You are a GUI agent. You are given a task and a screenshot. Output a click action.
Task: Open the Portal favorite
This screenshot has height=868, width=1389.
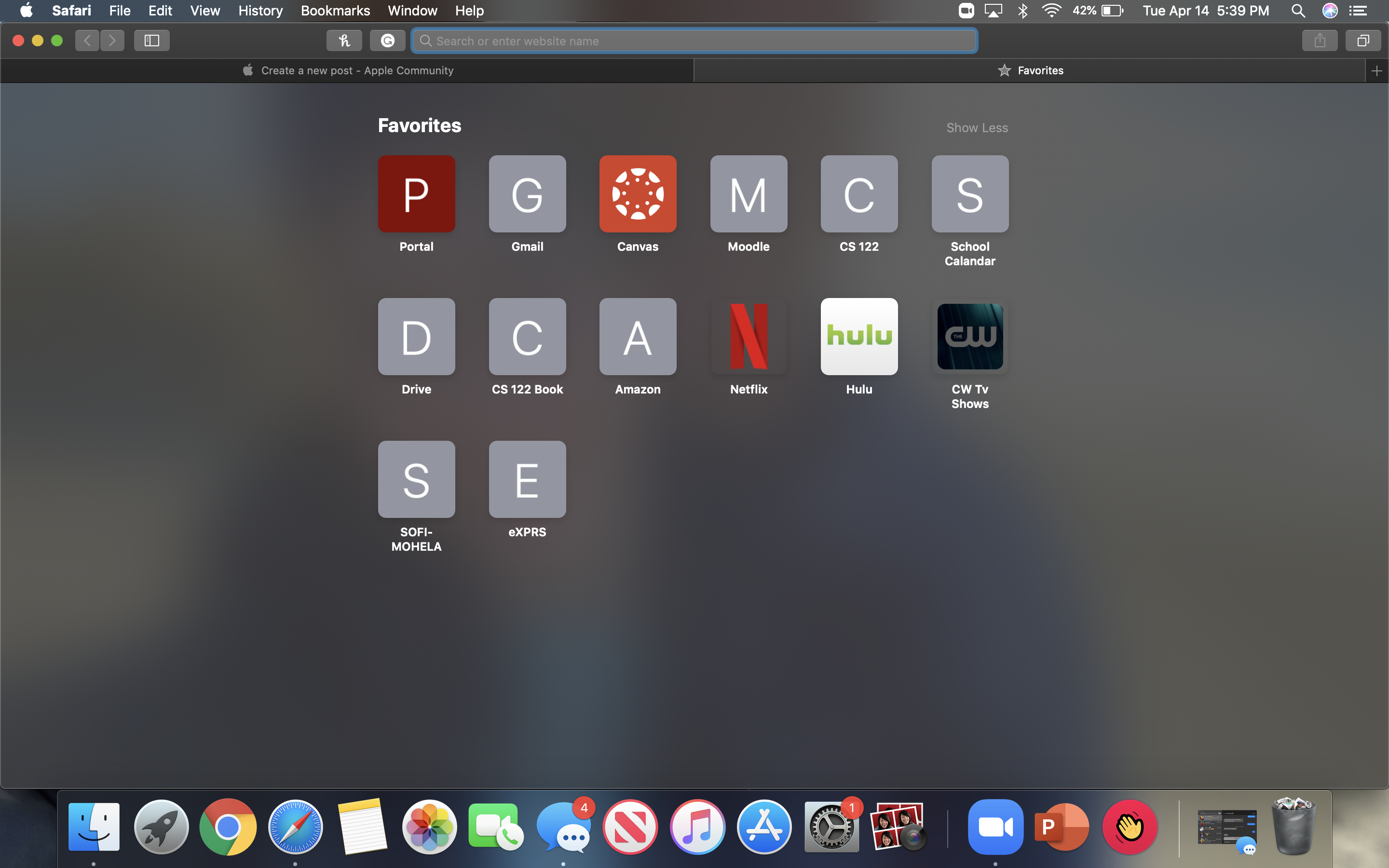(416, 194)
